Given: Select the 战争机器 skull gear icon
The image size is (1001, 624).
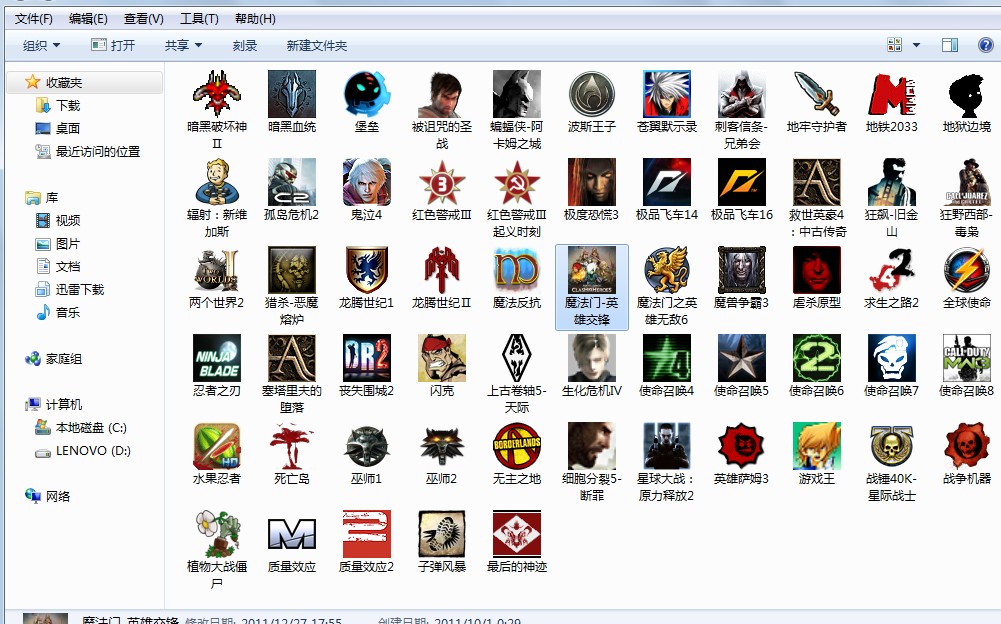Looking at the screenshot, I should pos(967,446).
